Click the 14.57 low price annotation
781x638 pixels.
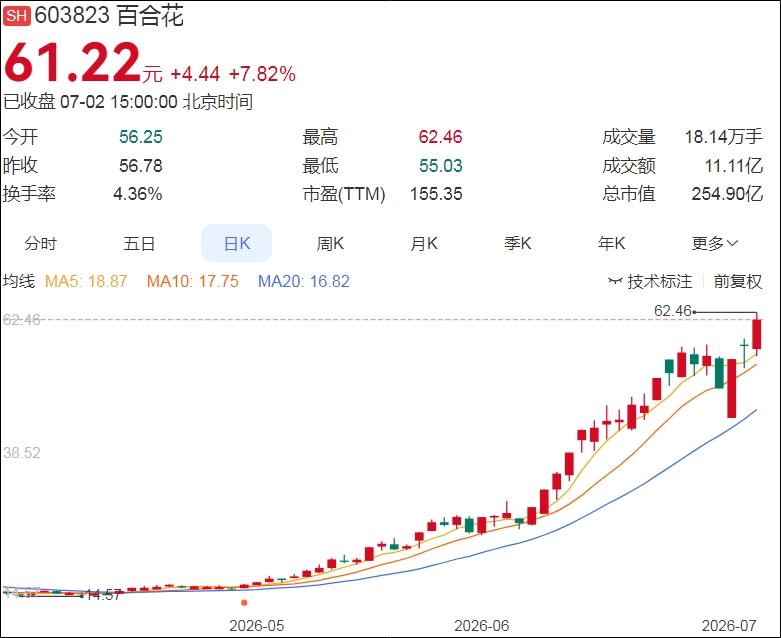[x=104, y=595]
